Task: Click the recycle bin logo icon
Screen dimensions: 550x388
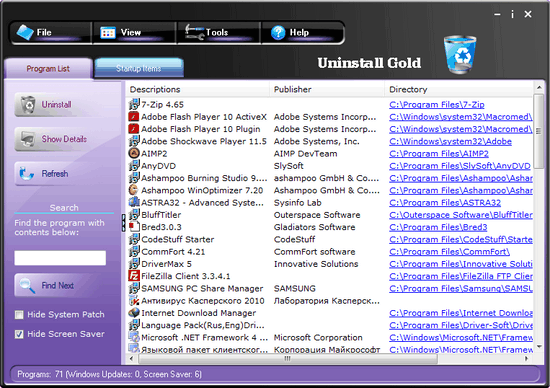Action: (x=460, y=54)
